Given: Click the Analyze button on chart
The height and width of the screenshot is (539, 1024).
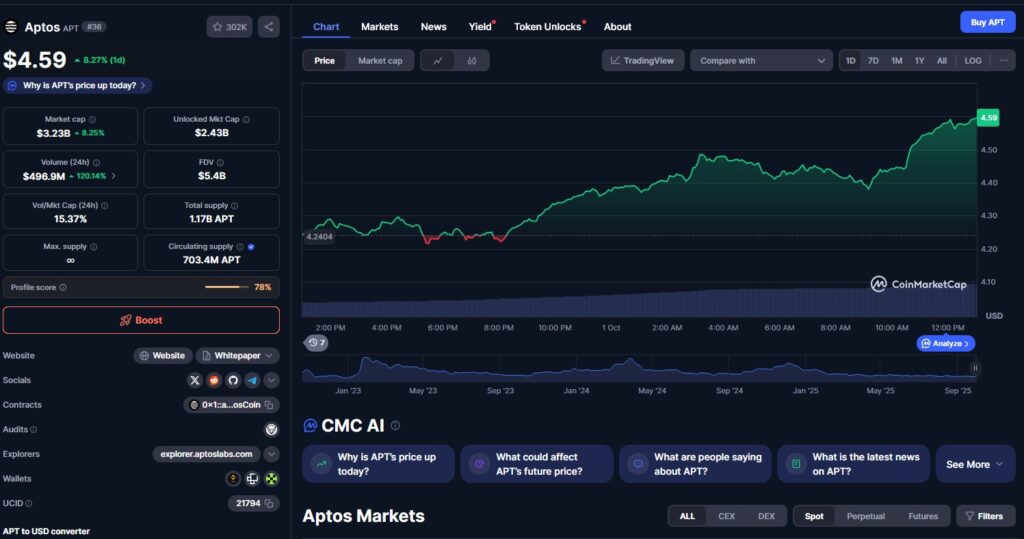Looking at the screenshot, I should click(946, 343).
